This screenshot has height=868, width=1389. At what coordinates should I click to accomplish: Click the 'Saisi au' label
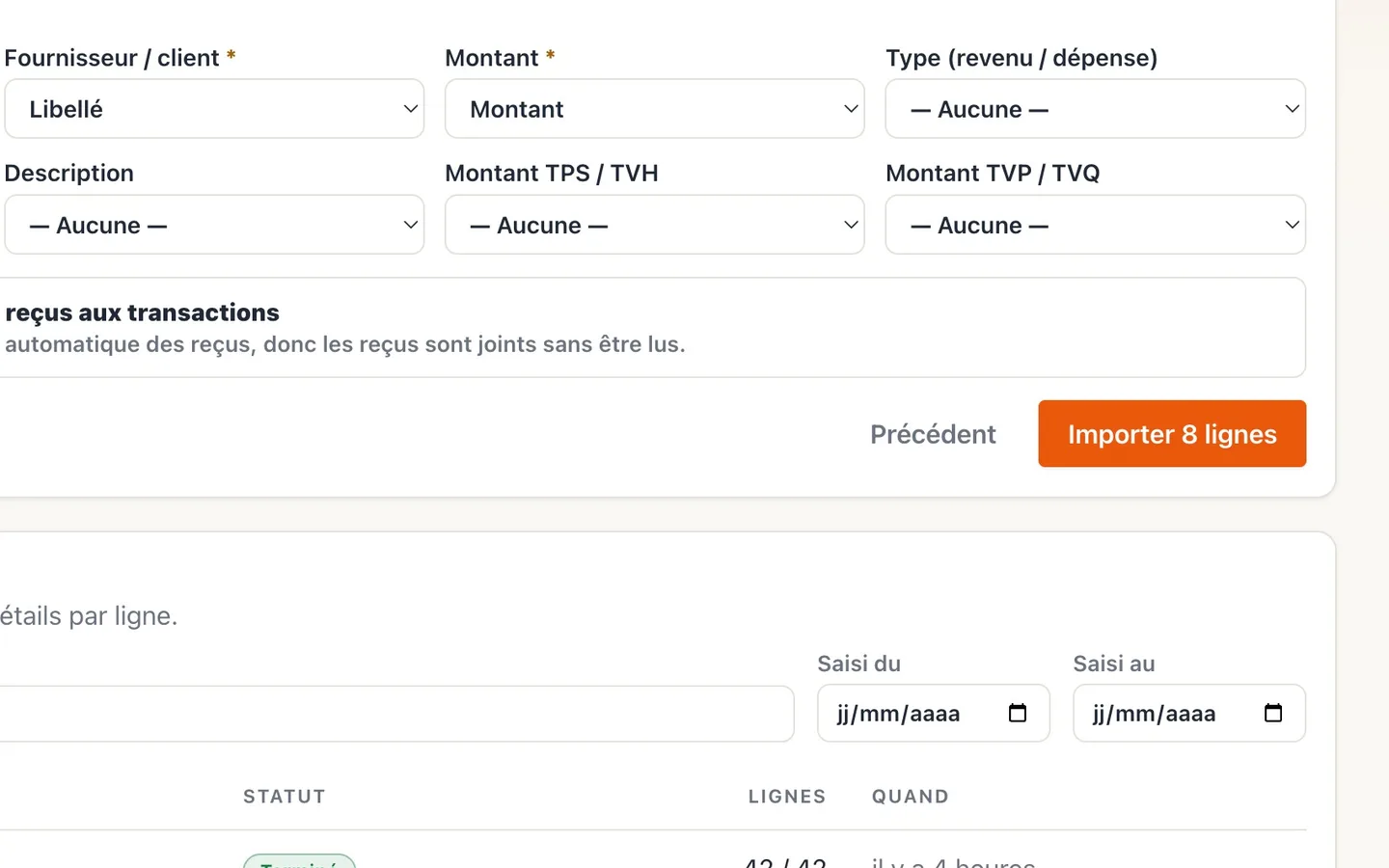coord(1114,664)
